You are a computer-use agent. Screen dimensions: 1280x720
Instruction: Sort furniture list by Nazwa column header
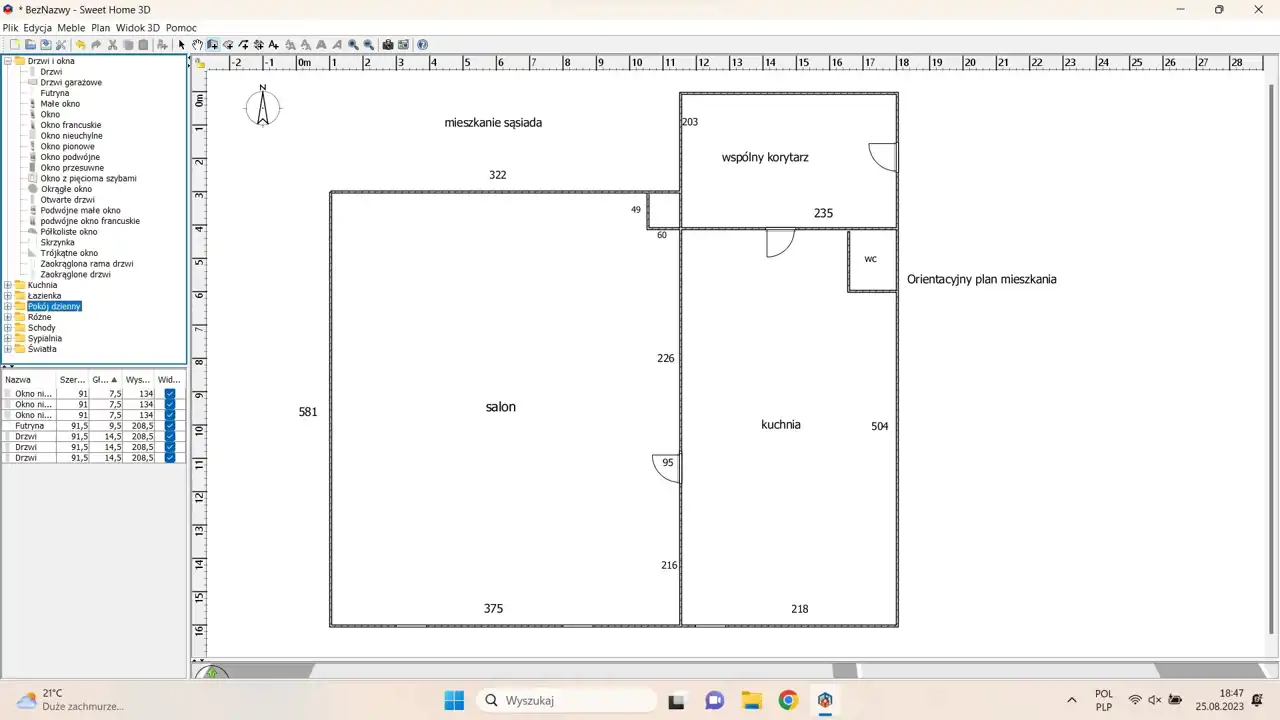(x=28, y=380)
